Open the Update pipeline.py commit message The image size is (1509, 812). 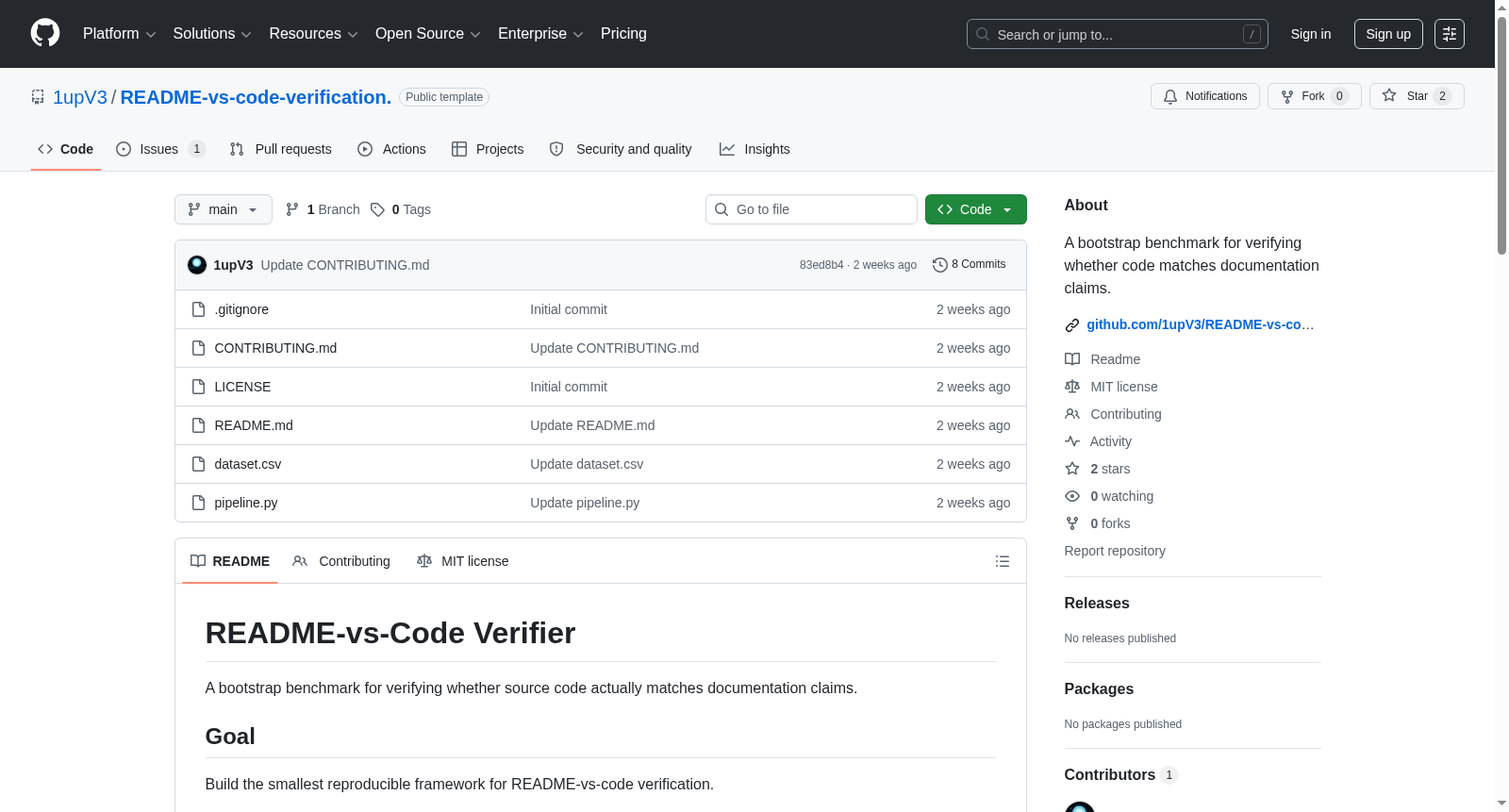pyautogui.click(x=585, y=503)
